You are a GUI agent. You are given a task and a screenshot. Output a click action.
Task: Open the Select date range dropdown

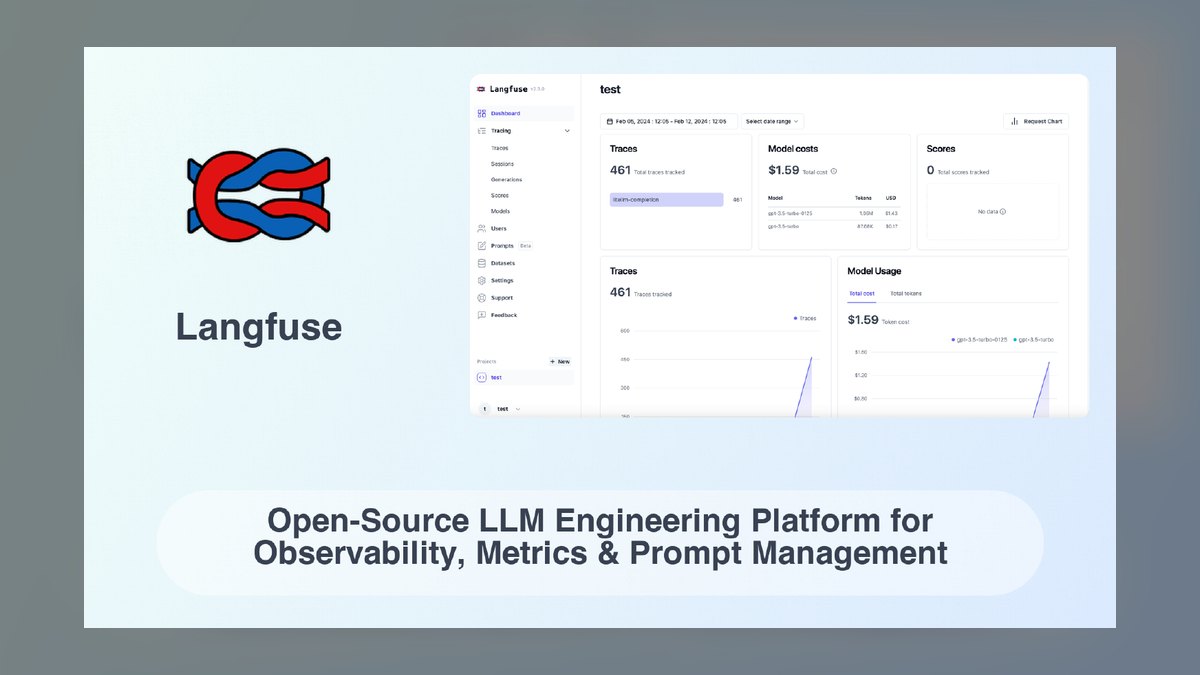[x=772, y=121]
